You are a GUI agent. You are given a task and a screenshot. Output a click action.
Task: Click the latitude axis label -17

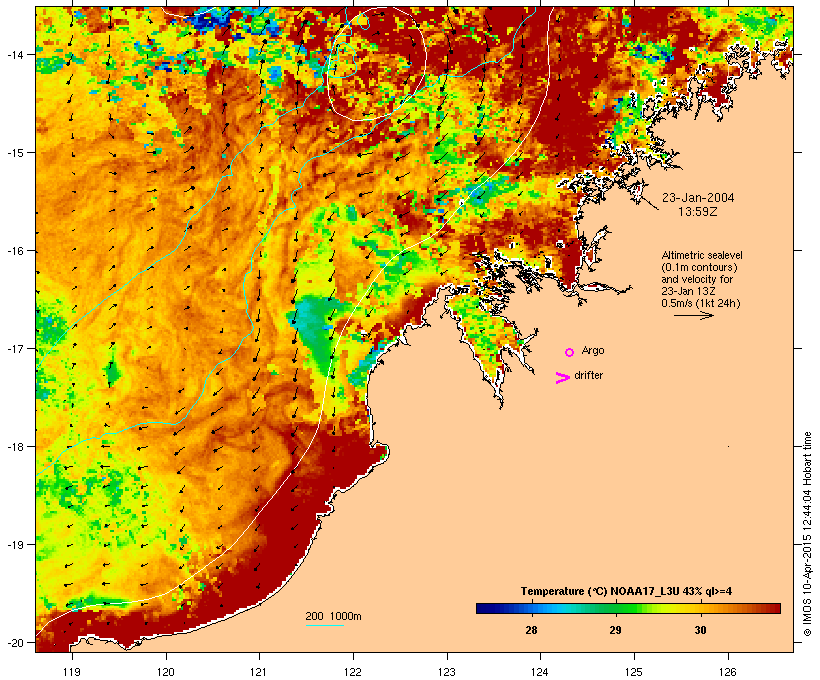(14, 348)
